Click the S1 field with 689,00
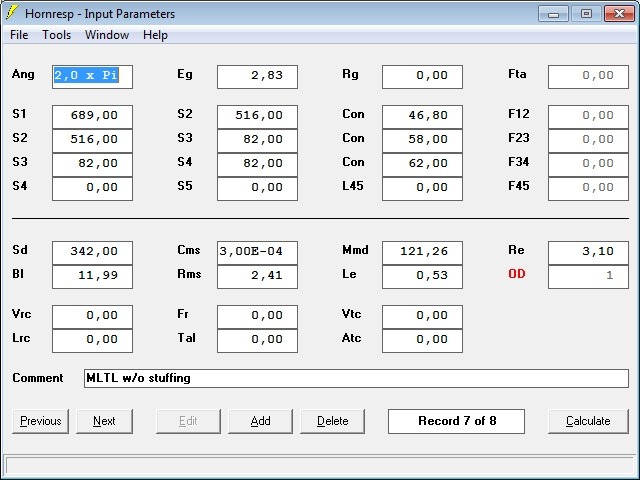The image size is (640, 480). [92, 117]
